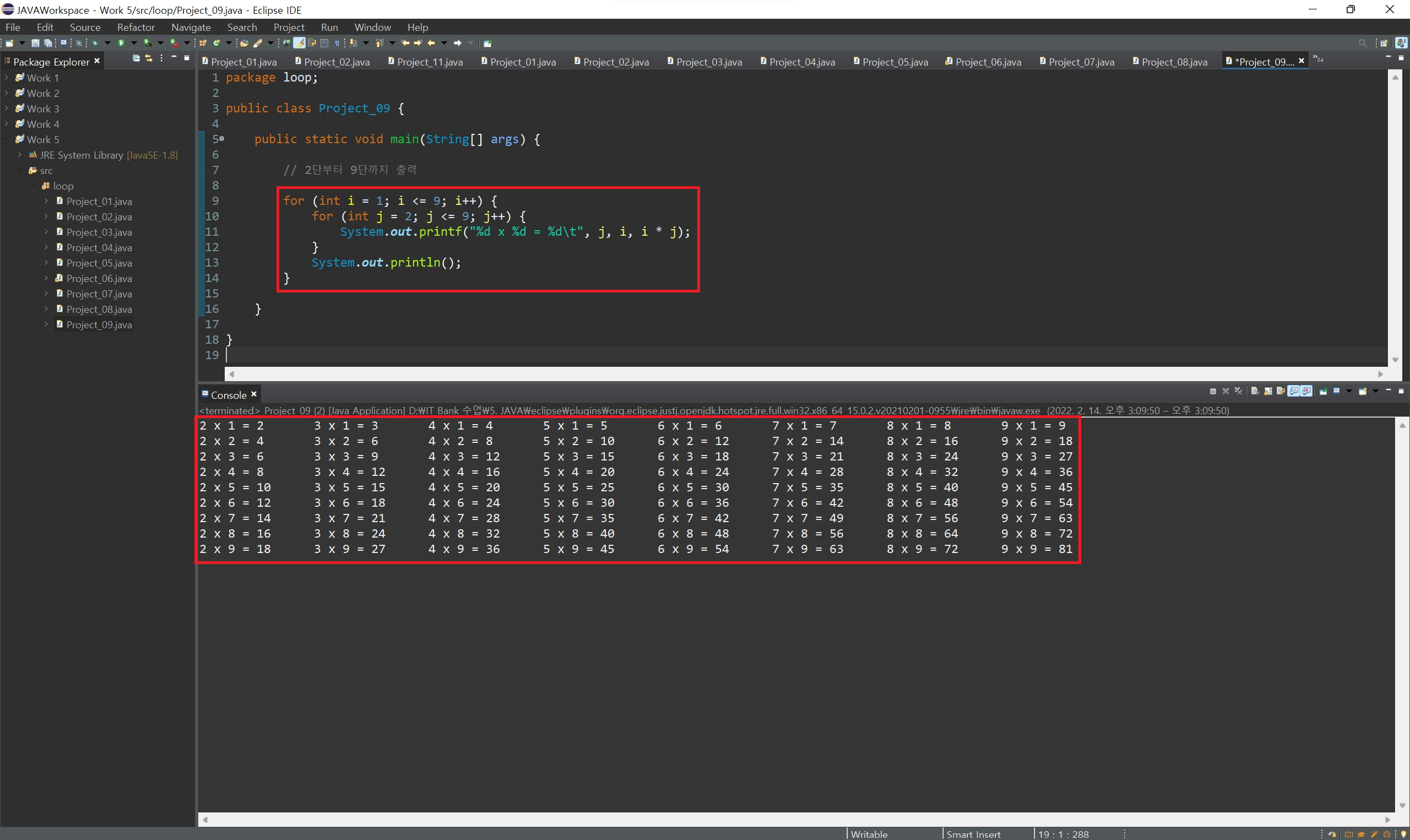Screen dimensions: 1410x840
Task: Expand the Work 1 project node
Action: (7, 78)
